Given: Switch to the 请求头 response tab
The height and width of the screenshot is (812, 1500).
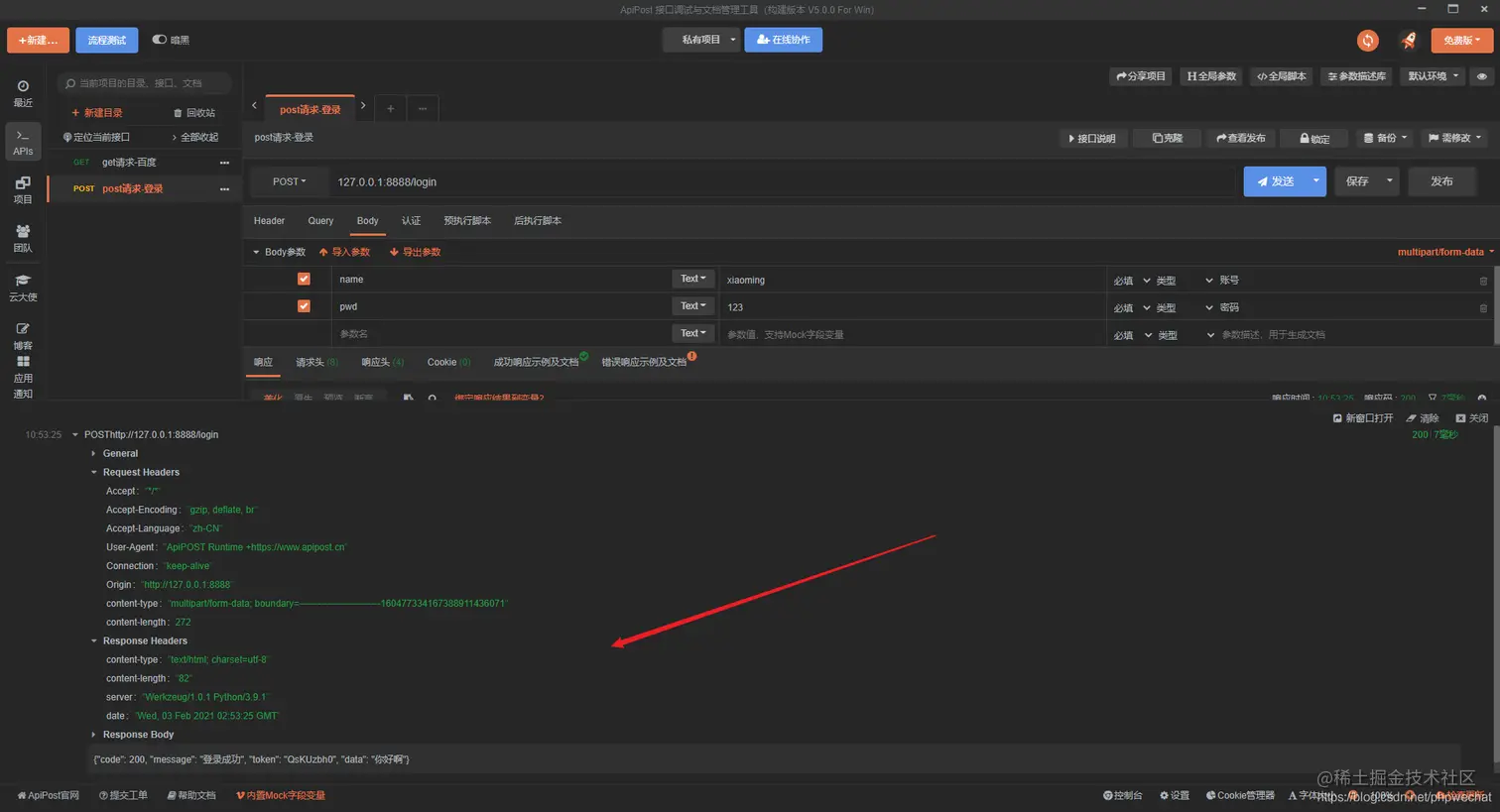Looking at the screenshot, I should click(316, 363).
